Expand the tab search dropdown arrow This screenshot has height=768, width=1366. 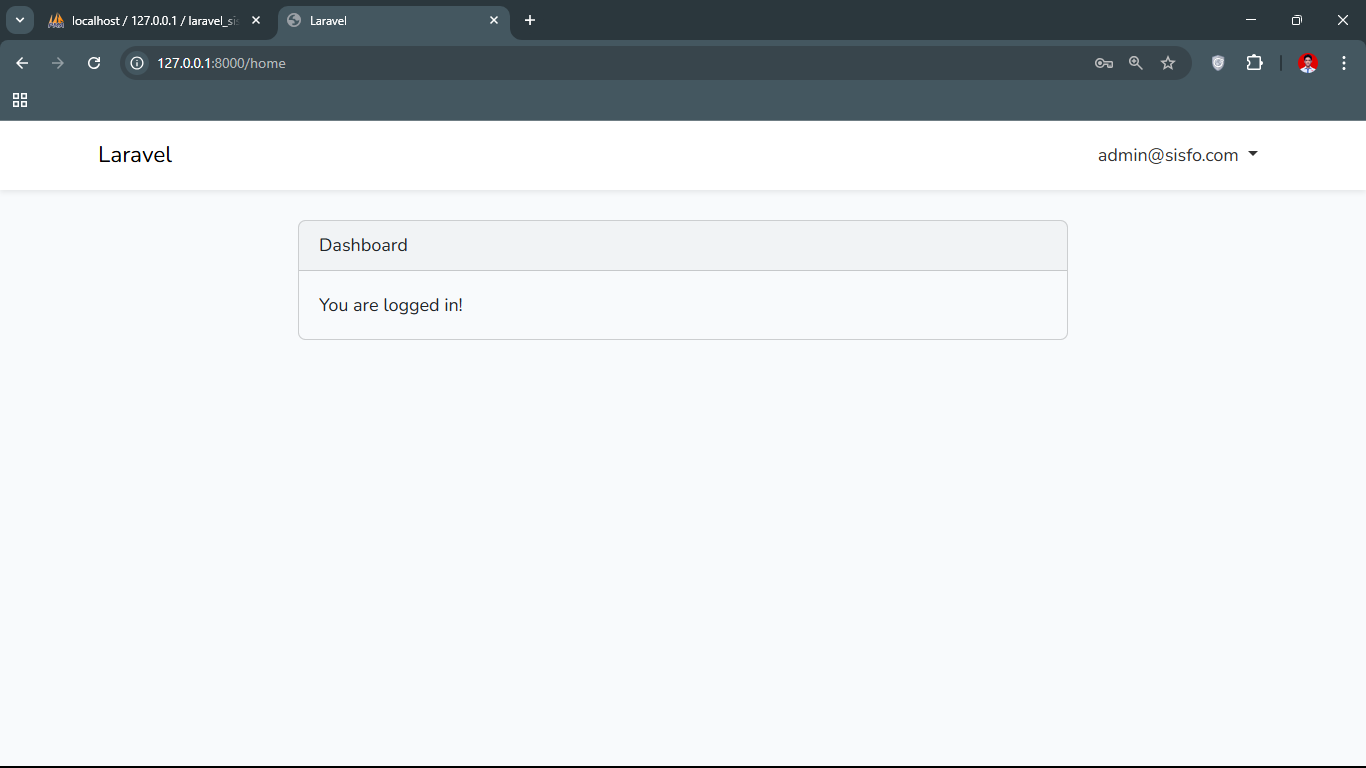pyautogui.click(x=19, y=20)
